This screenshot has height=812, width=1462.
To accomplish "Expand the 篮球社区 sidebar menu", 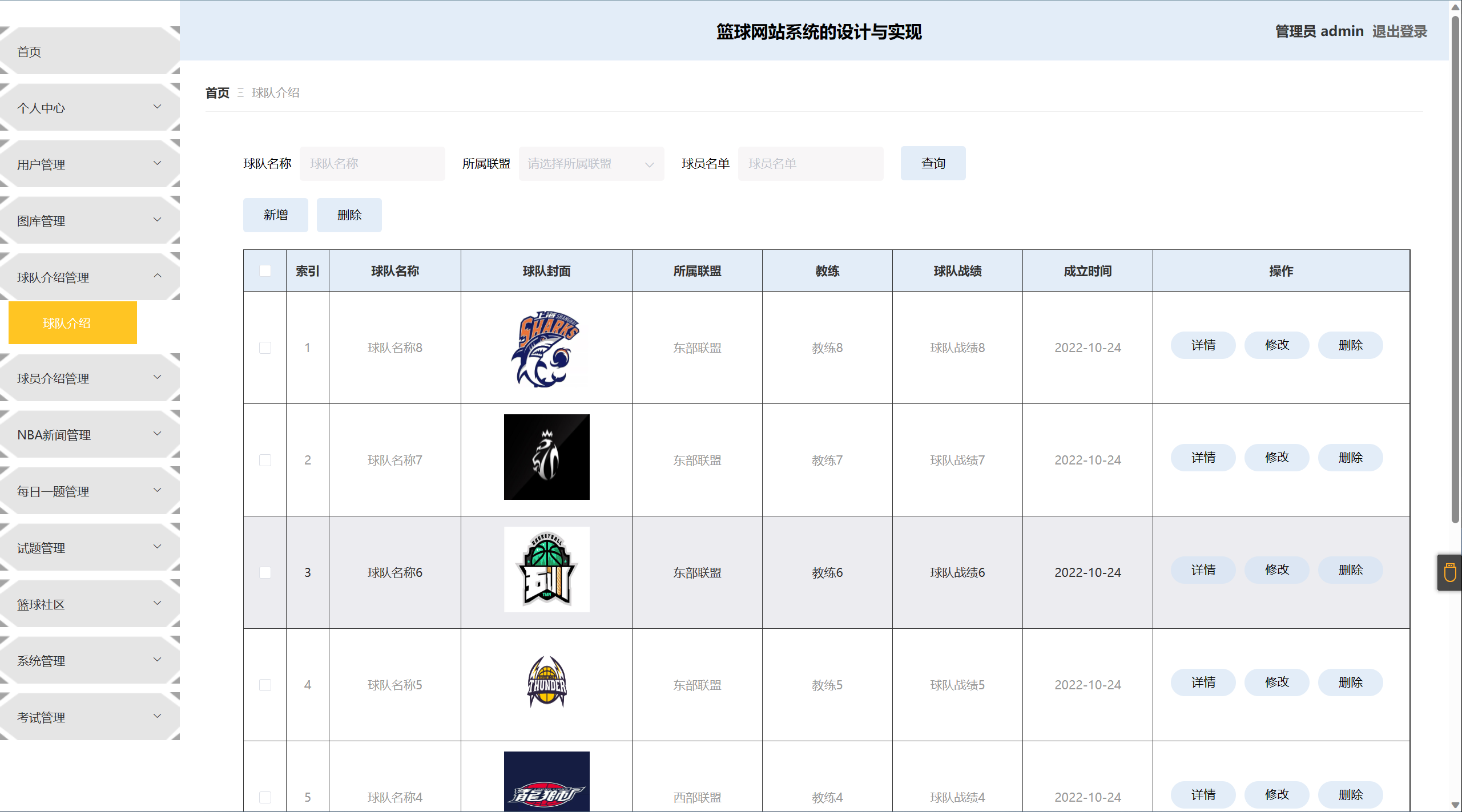I will (90, 604).
